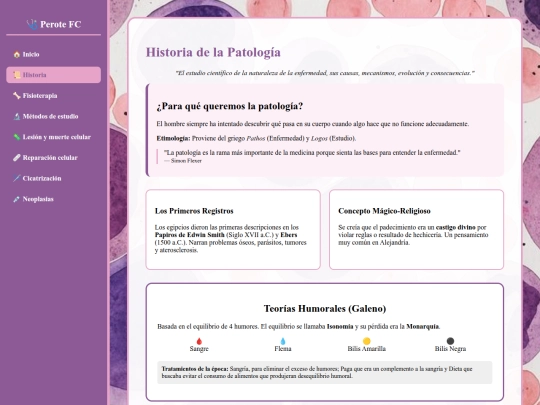Click the blue droplet icon above Flema
Viewport: 540px width, 405px height.
[283, 341]
